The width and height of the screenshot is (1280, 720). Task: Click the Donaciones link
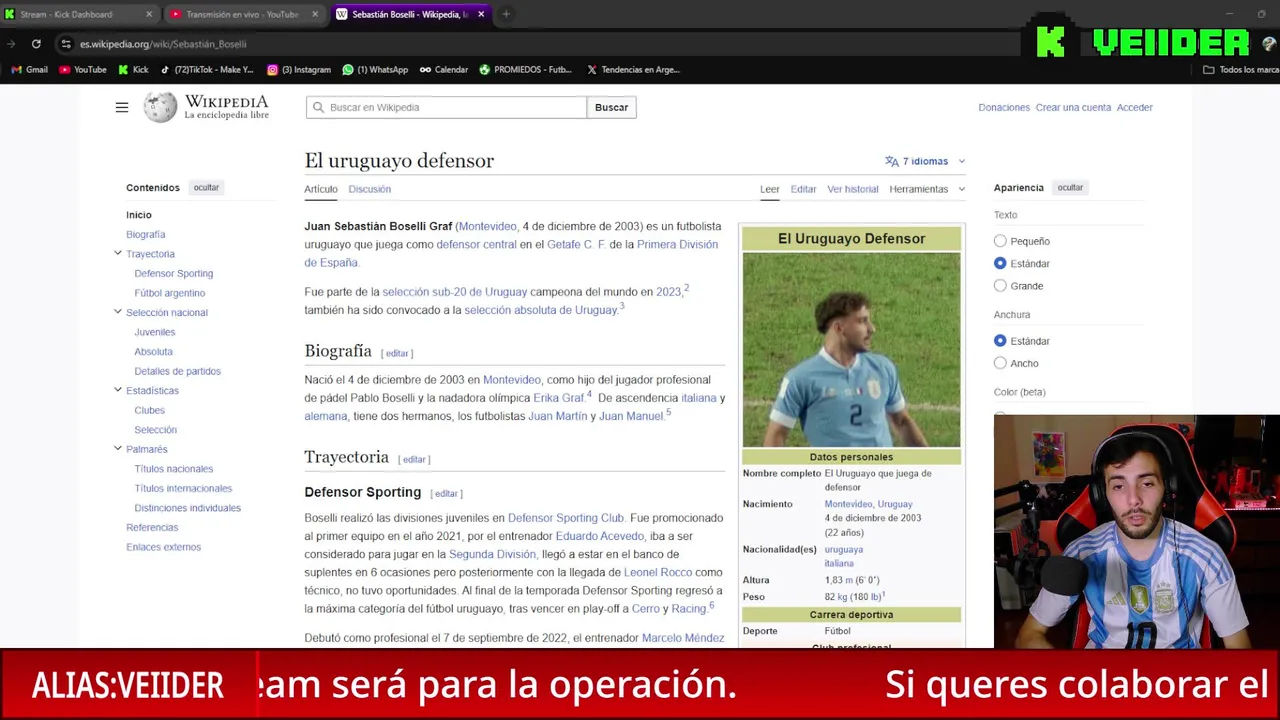coord(1004,107)
